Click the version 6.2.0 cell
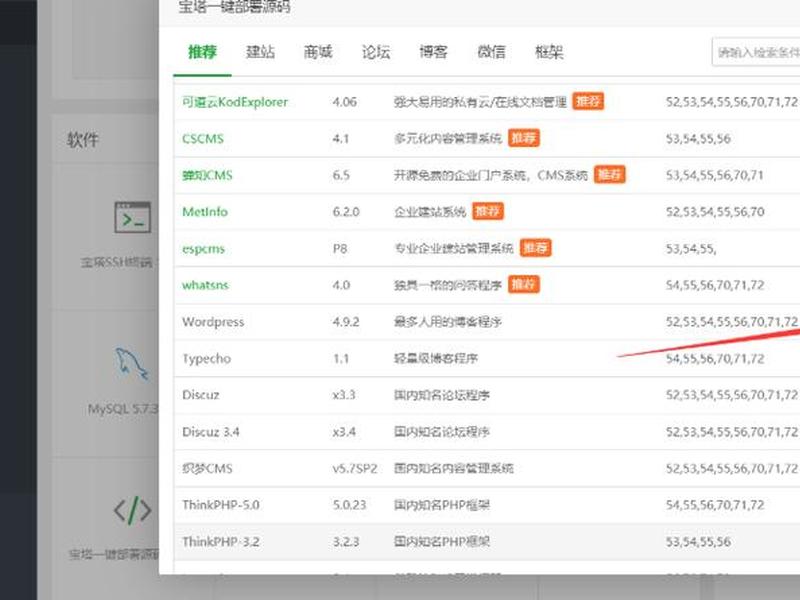This screenshot has height=600, width=800. click(346, 212)
